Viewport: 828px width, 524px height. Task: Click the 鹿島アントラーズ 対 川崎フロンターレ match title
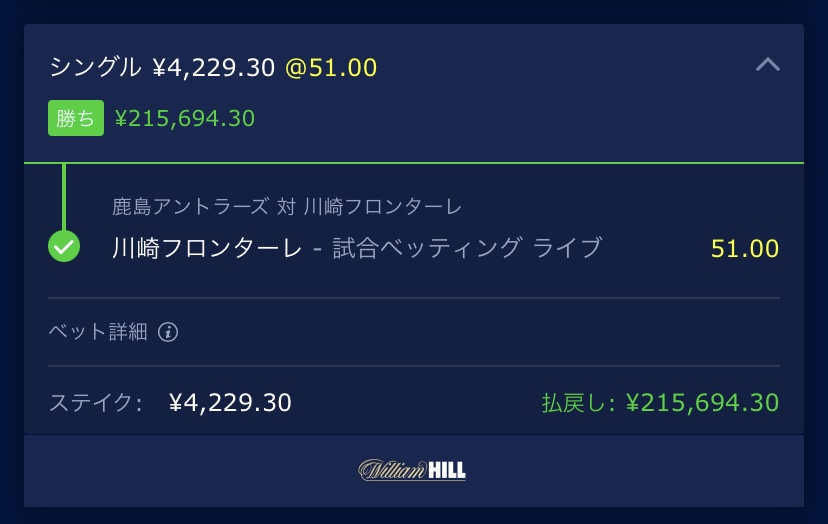287,207
